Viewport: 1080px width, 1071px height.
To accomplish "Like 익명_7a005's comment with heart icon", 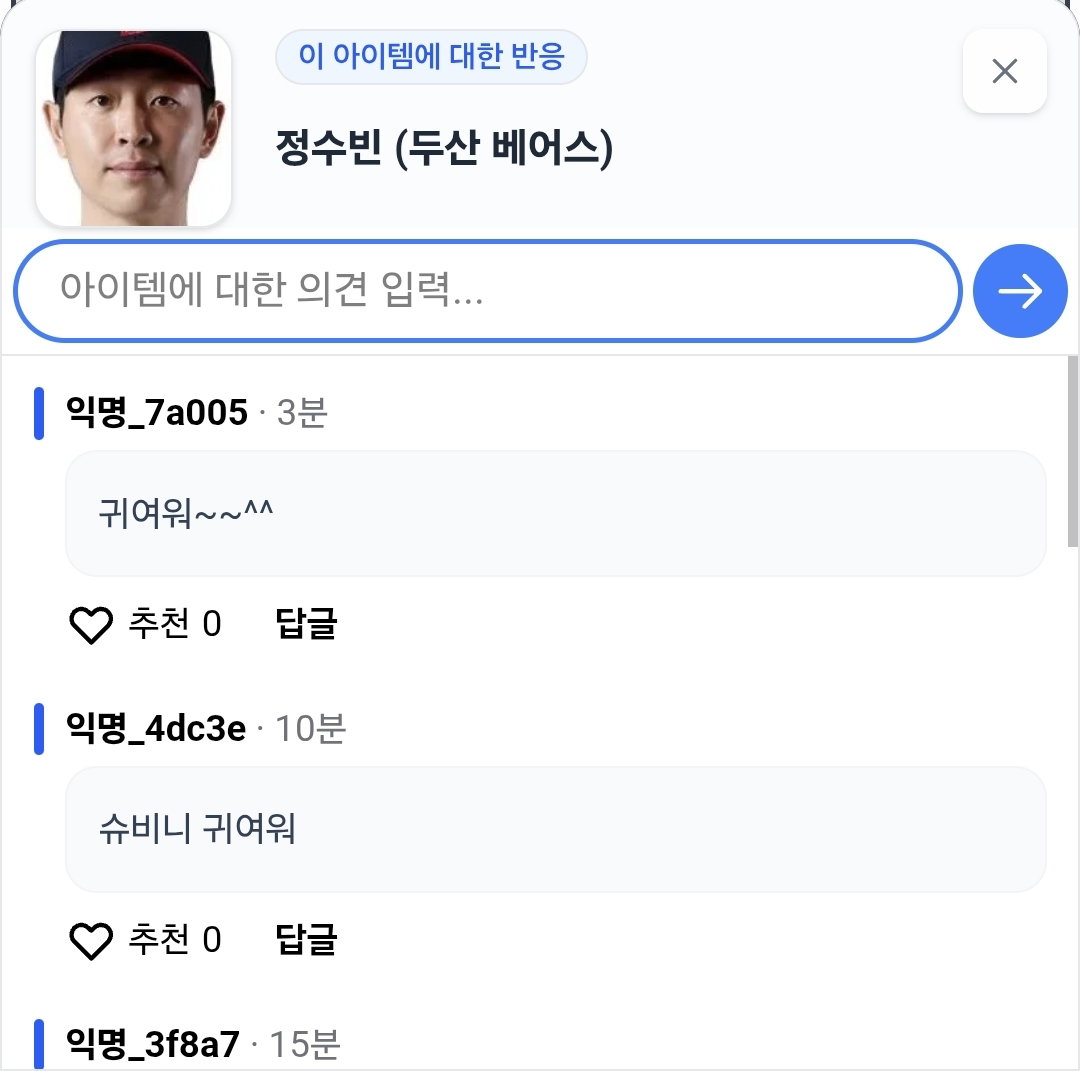I will click(x=91, y=625).
